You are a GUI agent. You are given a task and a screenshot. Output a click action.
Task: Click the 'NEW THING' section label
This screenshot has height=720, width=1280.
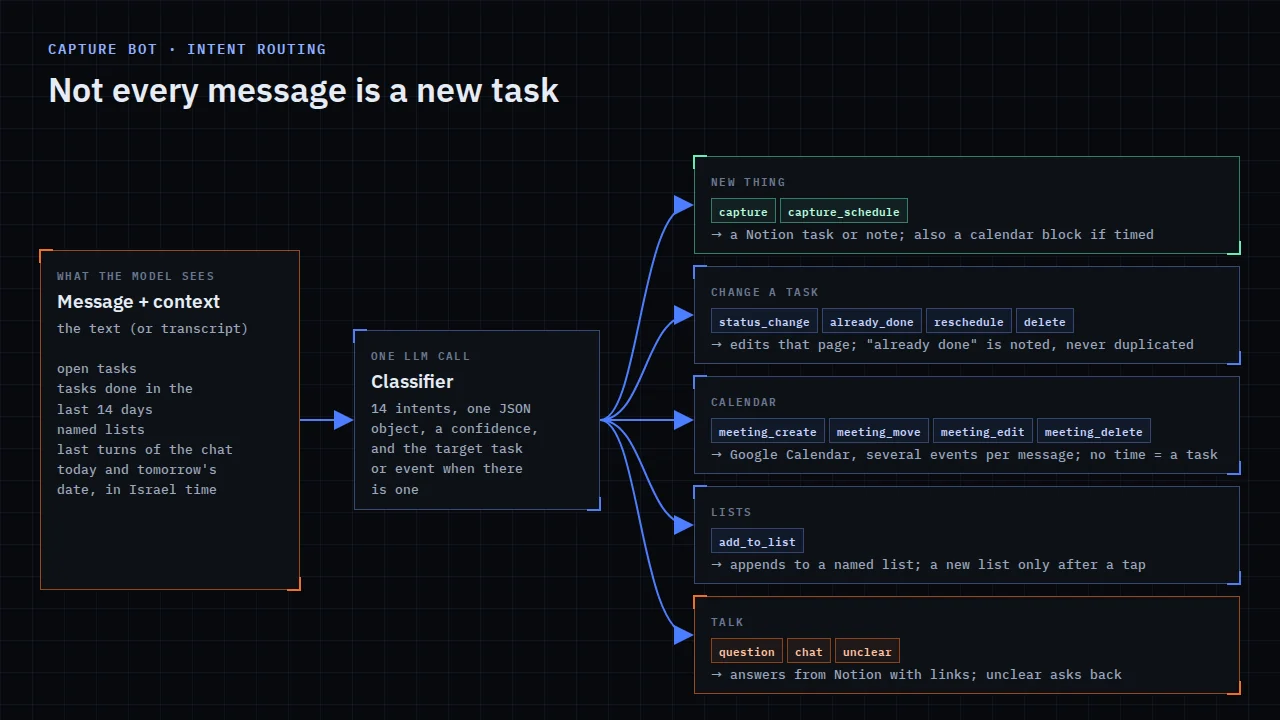coord(748,182)
